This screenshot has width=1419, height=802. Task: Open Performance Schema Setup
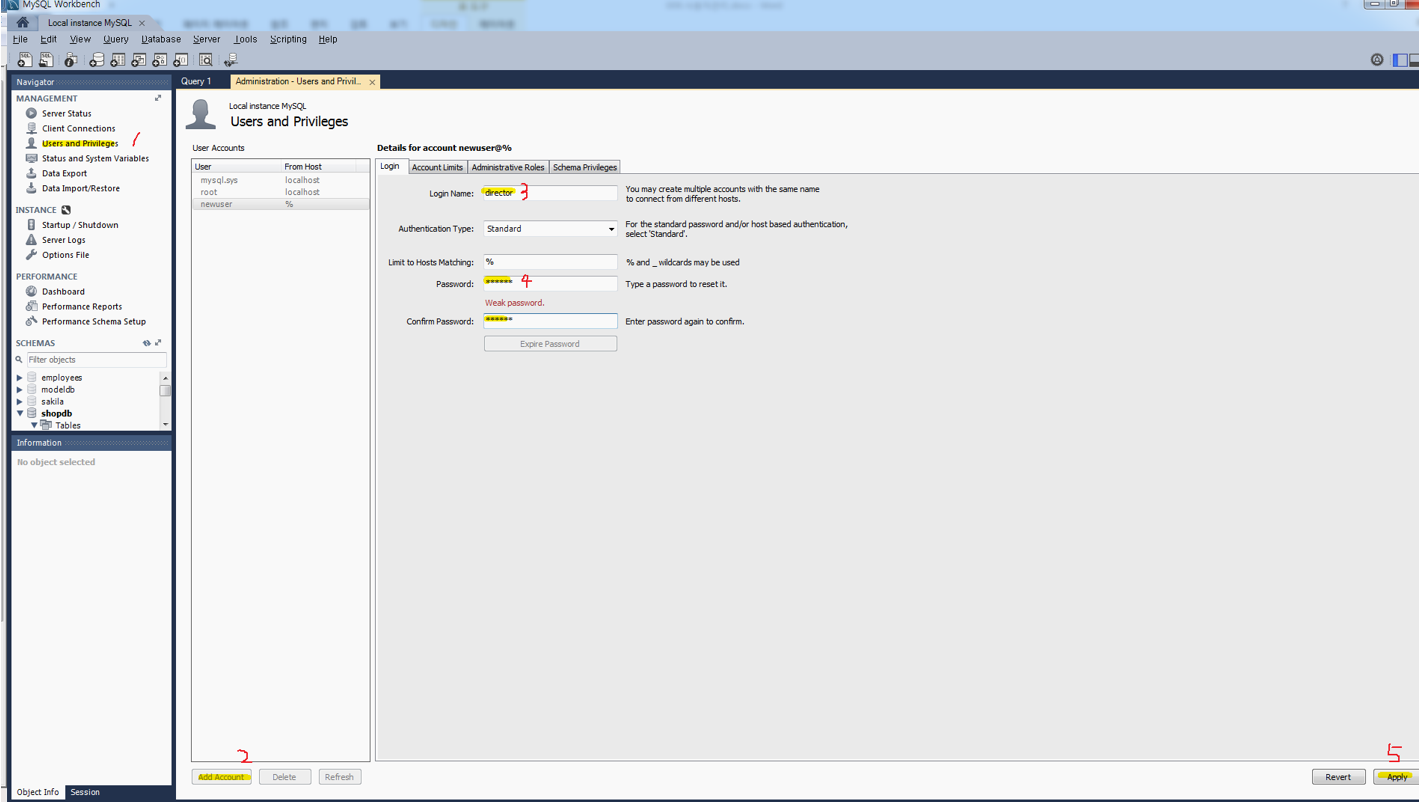(93, 322)
